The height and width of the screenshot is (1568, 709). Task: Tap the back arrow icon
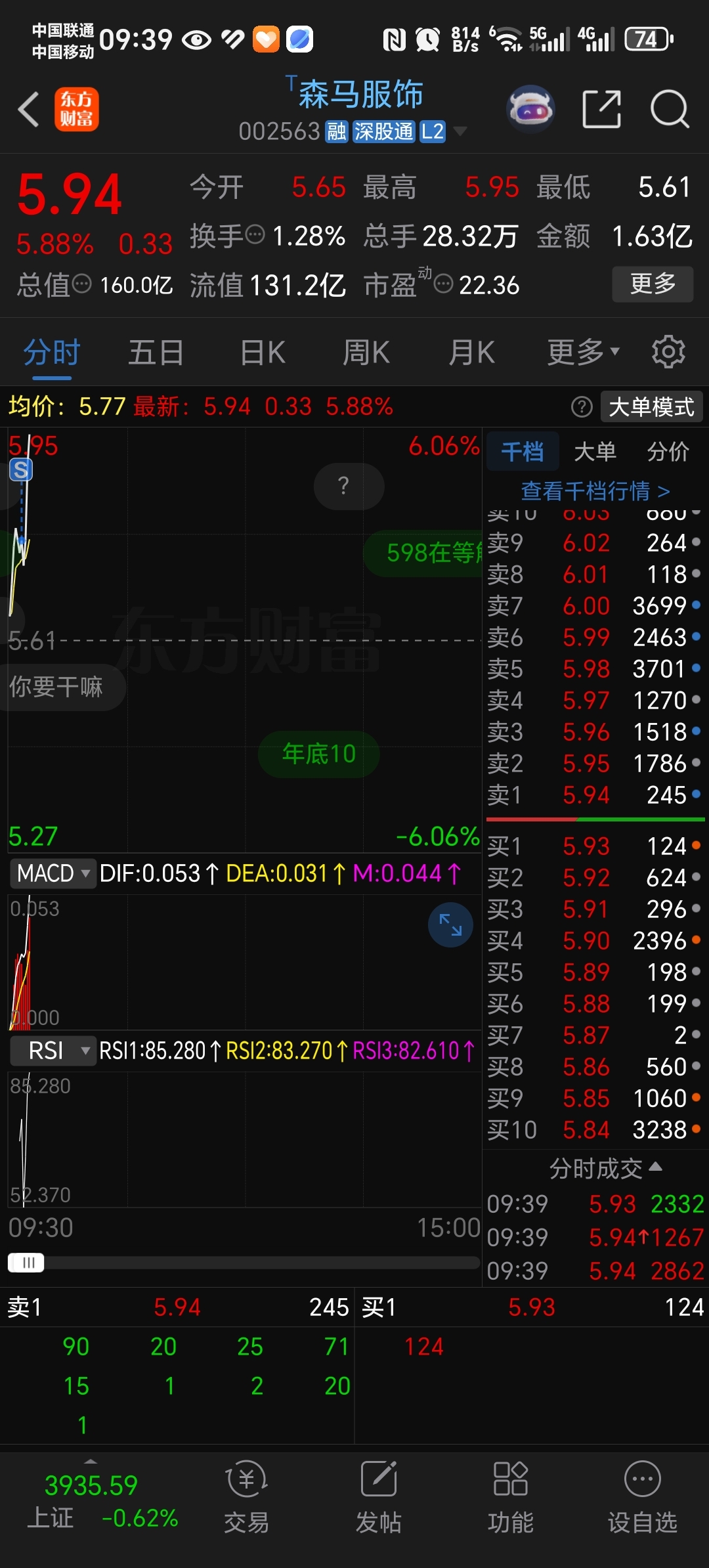[x=29, y=109]
